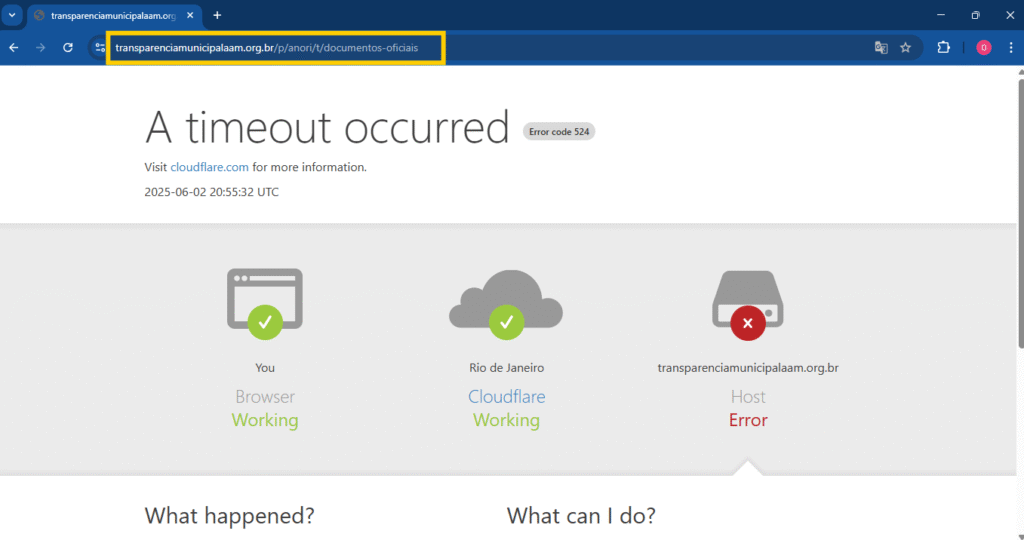1024x540 pixels.
Task: Click the cloud icon with green checkmark
Action: click(506, 304)
